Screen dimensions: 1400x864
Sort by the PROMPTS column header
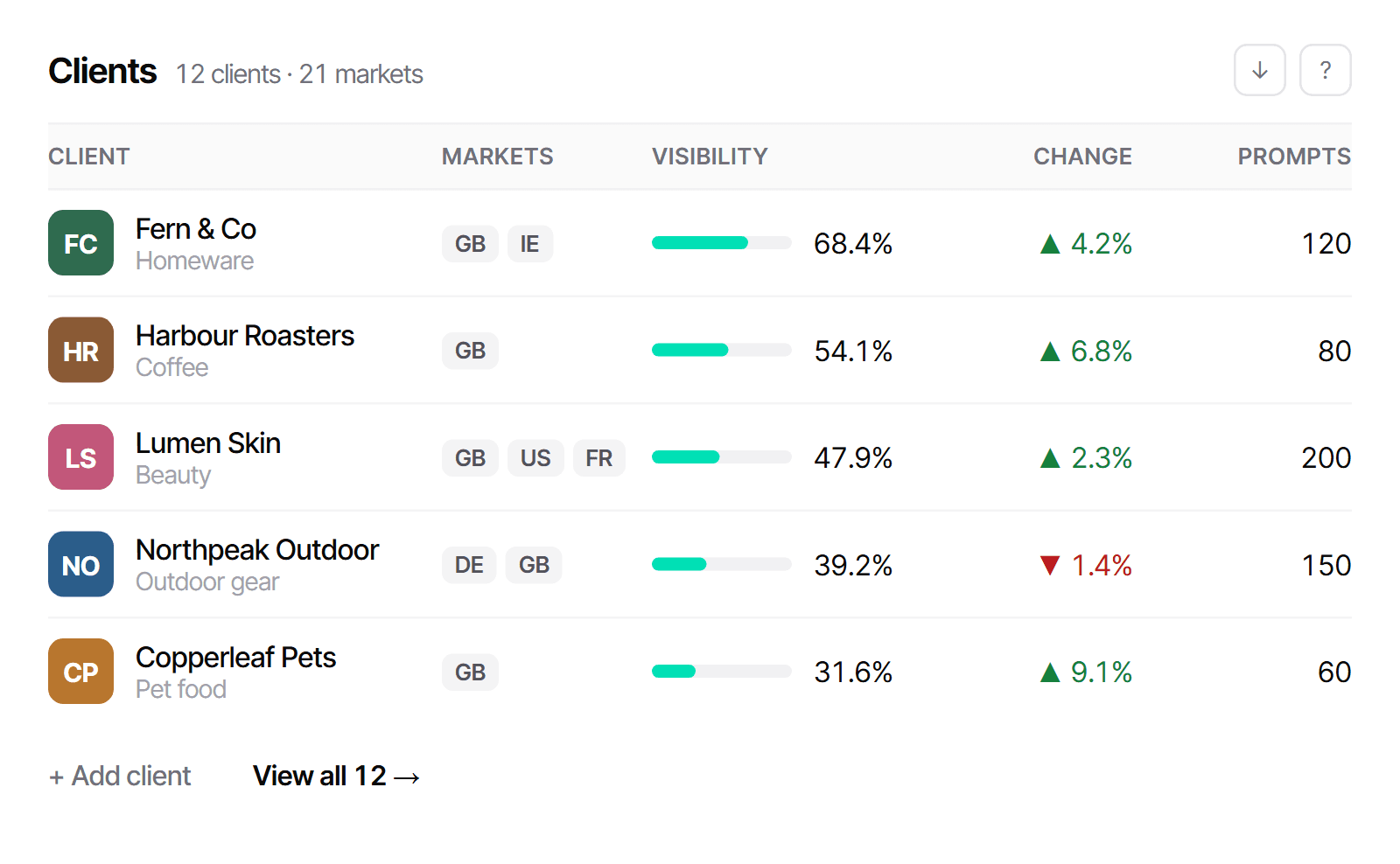click(1294, 157)
